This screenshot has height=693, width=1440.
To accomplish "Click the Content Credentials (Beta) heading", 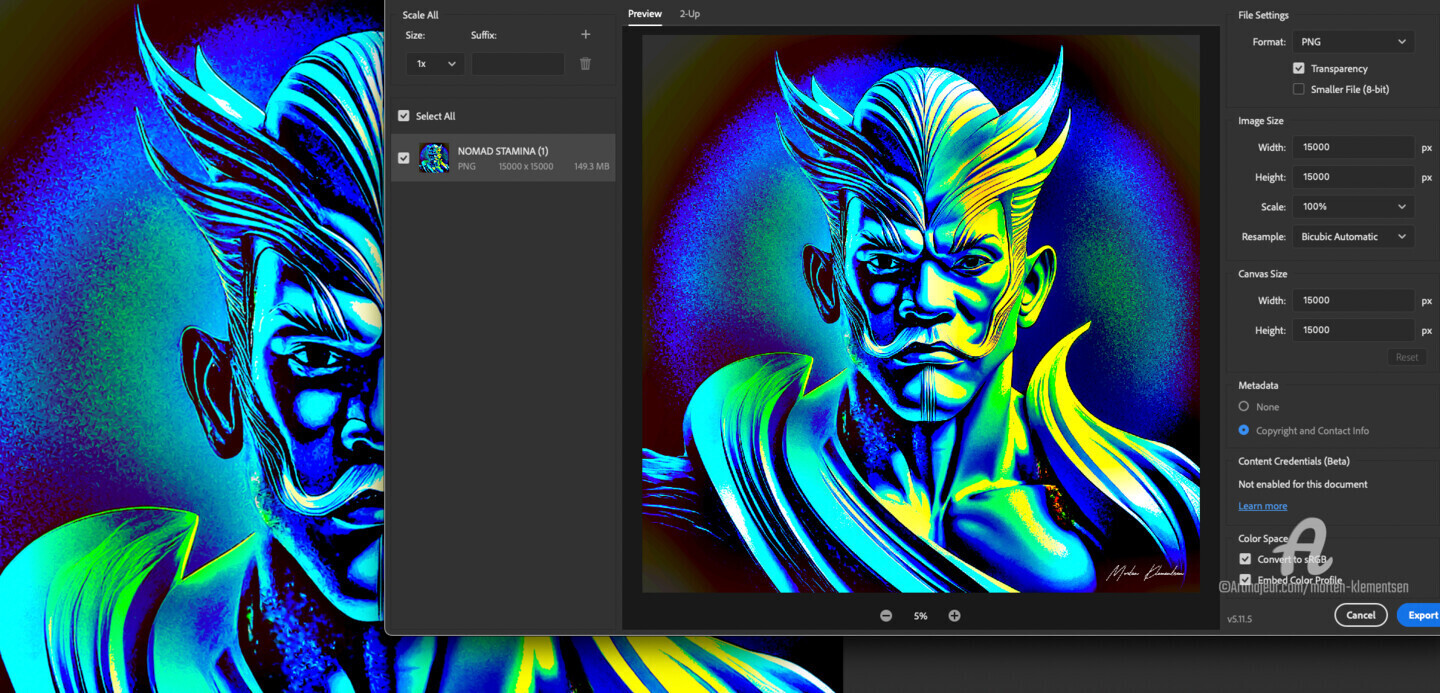I will coord(1294,461).
